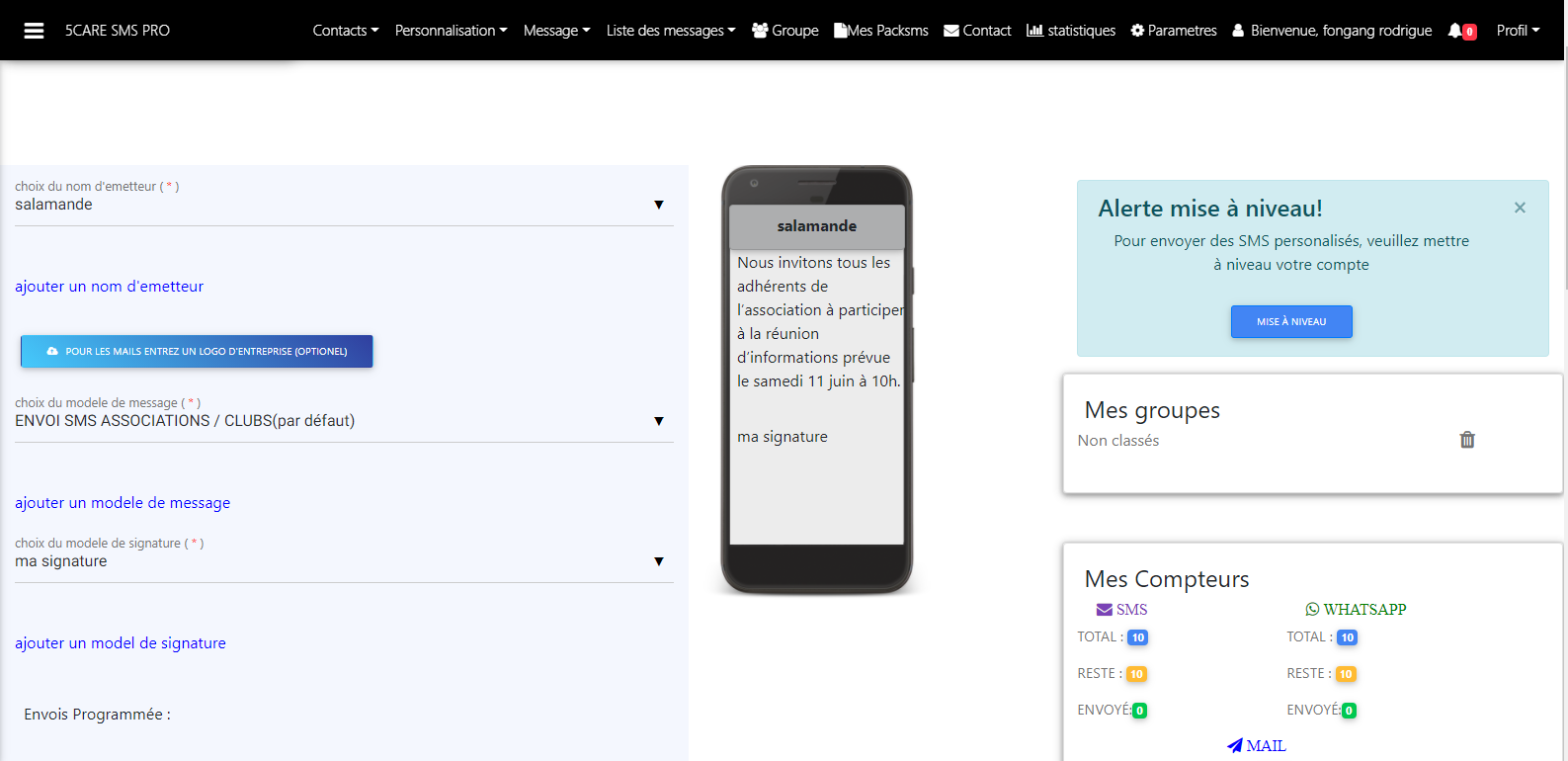
Task: Open the Contacts menu
Action: click(x=346, y=31)
